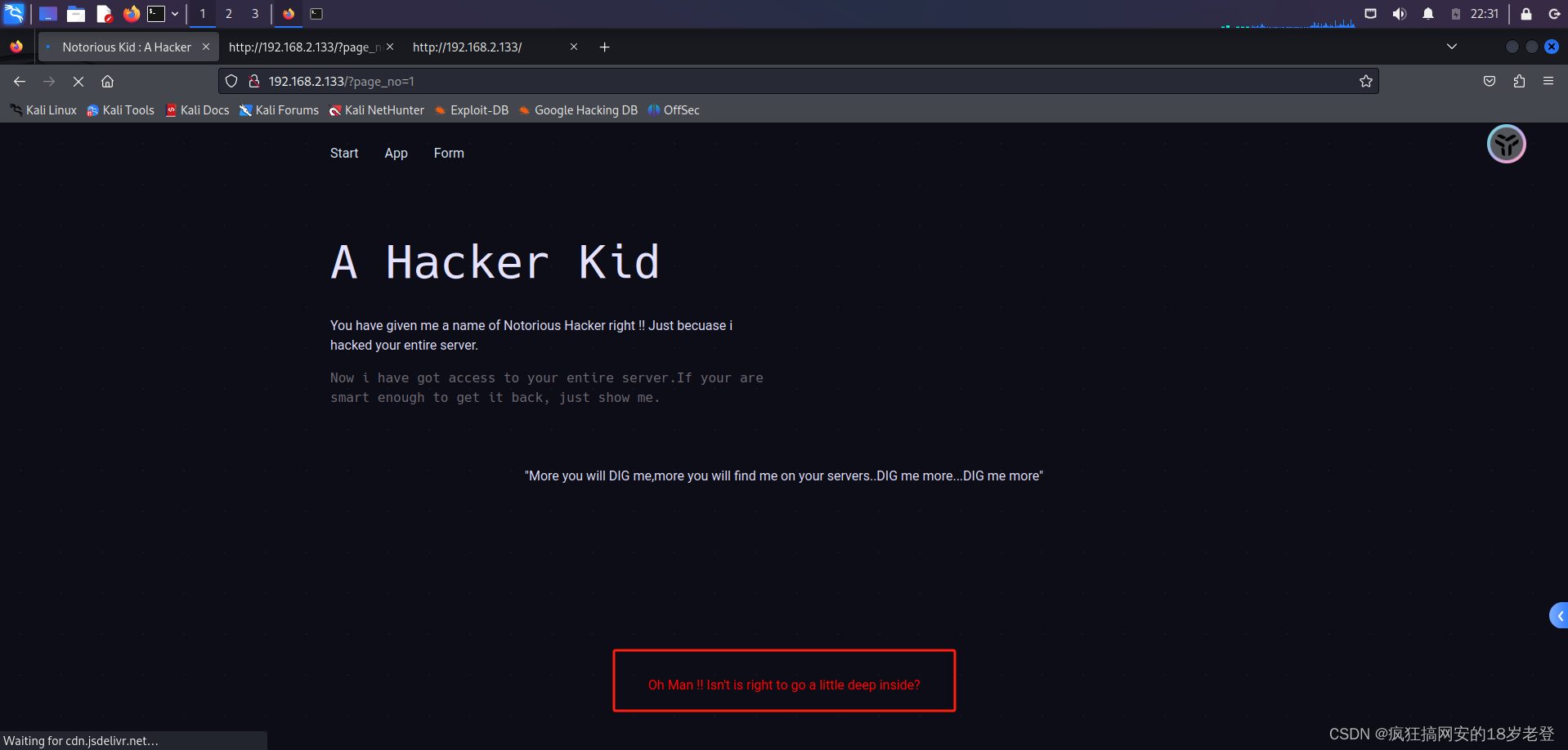The height and width of the screenshot is (750, 1568).
Task: Click the Form nav menu item
Action: pyautogui.click(x=449, y=154)
